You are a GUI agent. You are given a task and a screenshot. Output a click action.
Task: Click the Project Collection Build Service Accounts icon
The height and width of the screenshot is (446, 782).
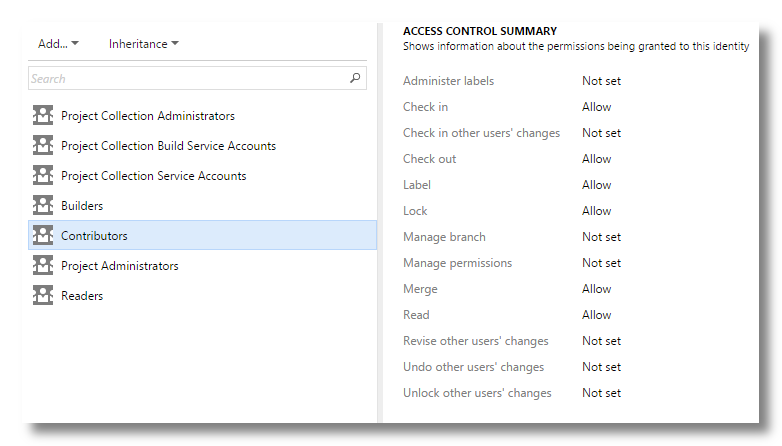click(x=42, y=146)
